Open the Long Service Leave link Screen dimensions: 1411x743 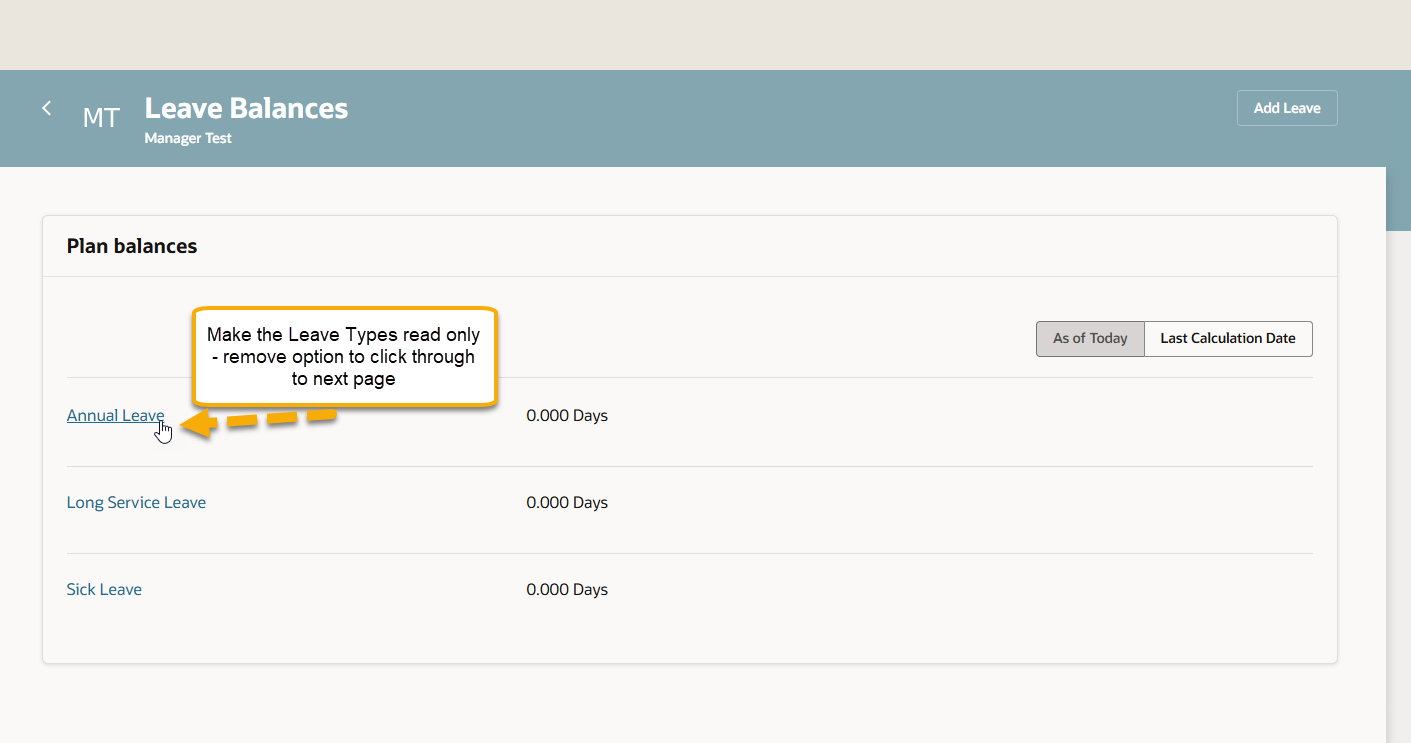136,503
